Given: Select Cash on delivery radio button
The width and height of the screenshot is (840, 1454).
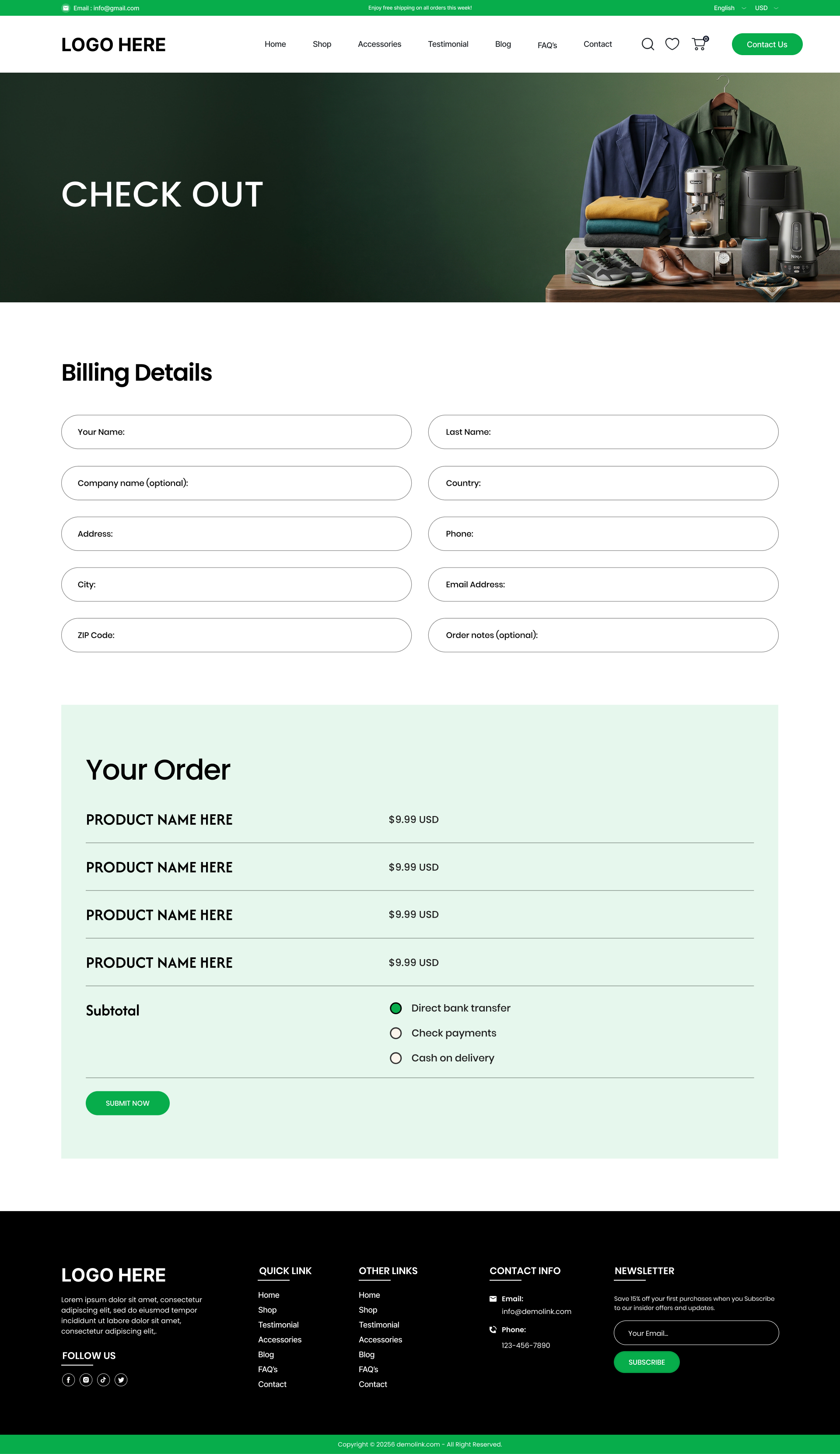Looking at the screenshot, I should (396, 1058).
